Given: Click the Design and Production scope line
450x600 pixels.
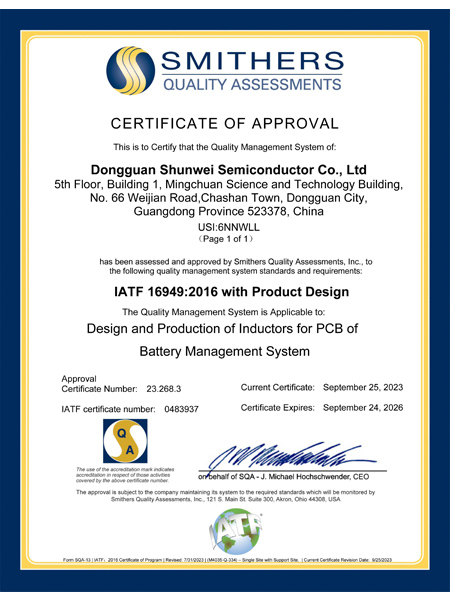Looking at the screenshot, I should point(222,329).
